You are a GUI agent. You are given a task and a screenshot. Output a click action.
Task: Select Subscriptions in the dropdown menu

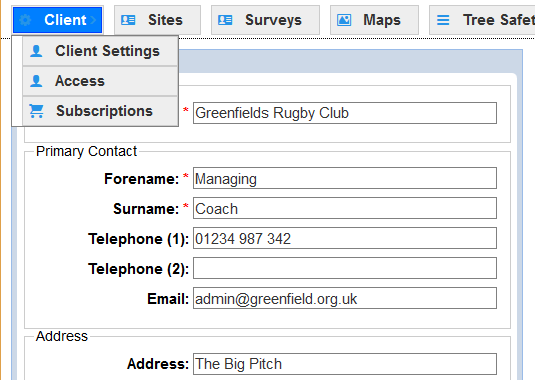(x=100, y=111)
